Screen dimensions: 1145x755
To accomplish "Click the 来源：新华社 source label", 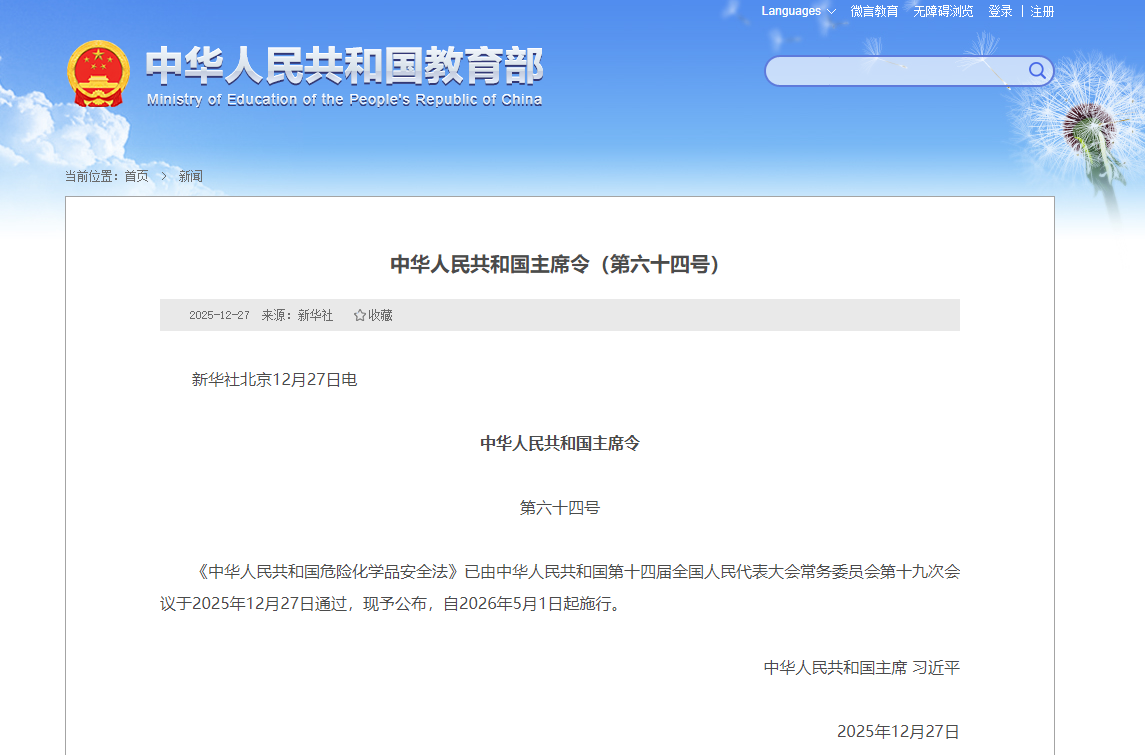I will (297, 315).
